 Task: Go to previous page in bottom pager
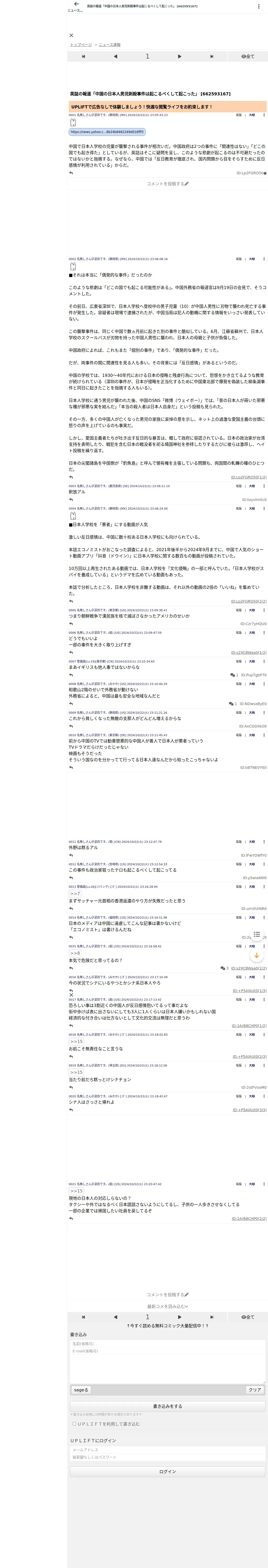[115, 1317]
